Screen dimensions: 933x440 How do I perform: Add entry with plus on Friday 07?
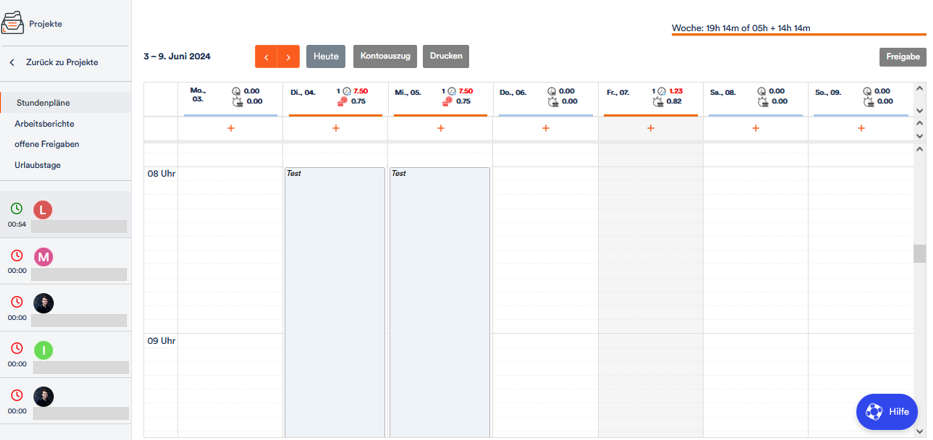click(x=650, y=128)
